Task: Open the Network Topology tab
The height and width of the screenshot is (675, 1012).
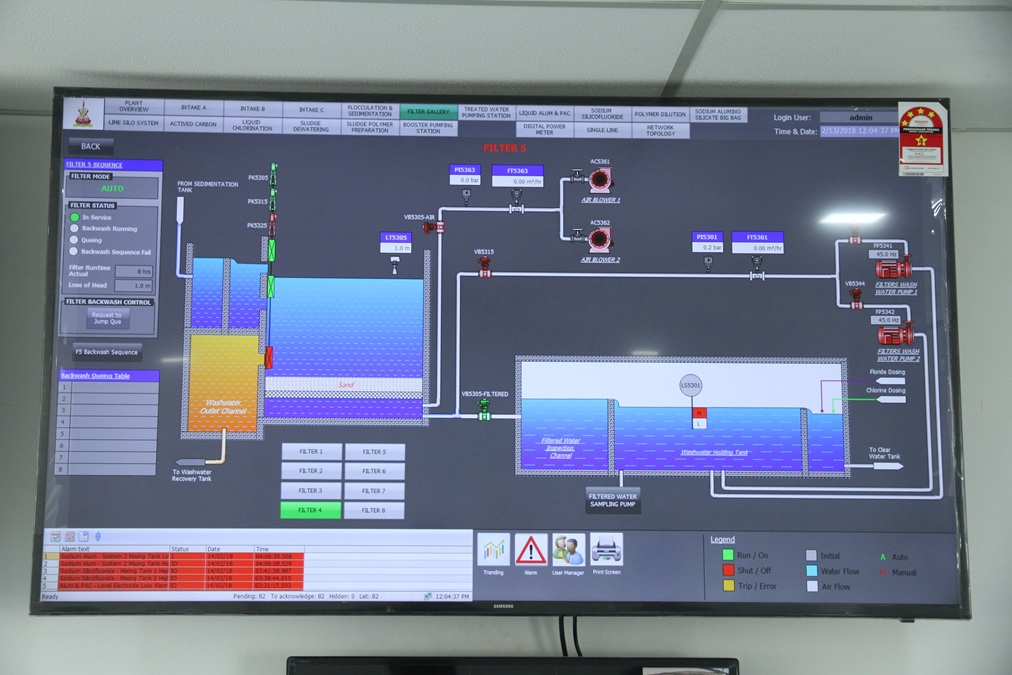Action: point(660,130)
